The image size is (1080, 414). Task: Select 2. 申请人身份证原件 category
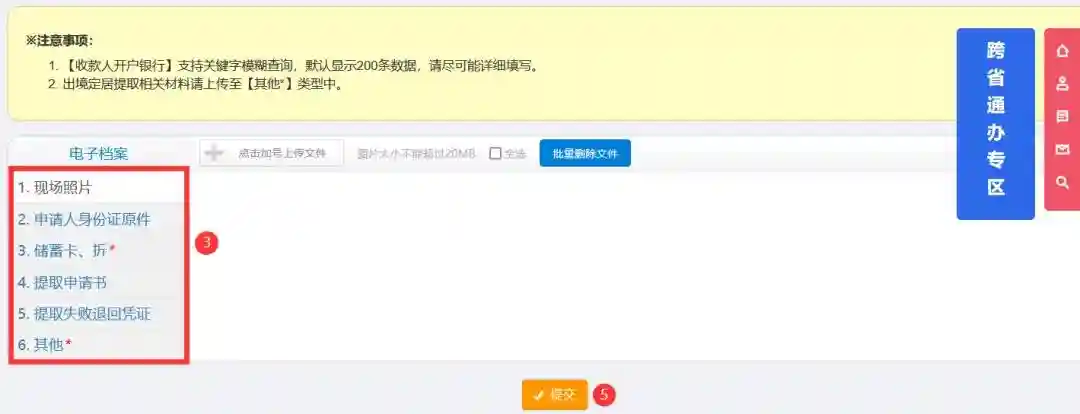[98, 220]
